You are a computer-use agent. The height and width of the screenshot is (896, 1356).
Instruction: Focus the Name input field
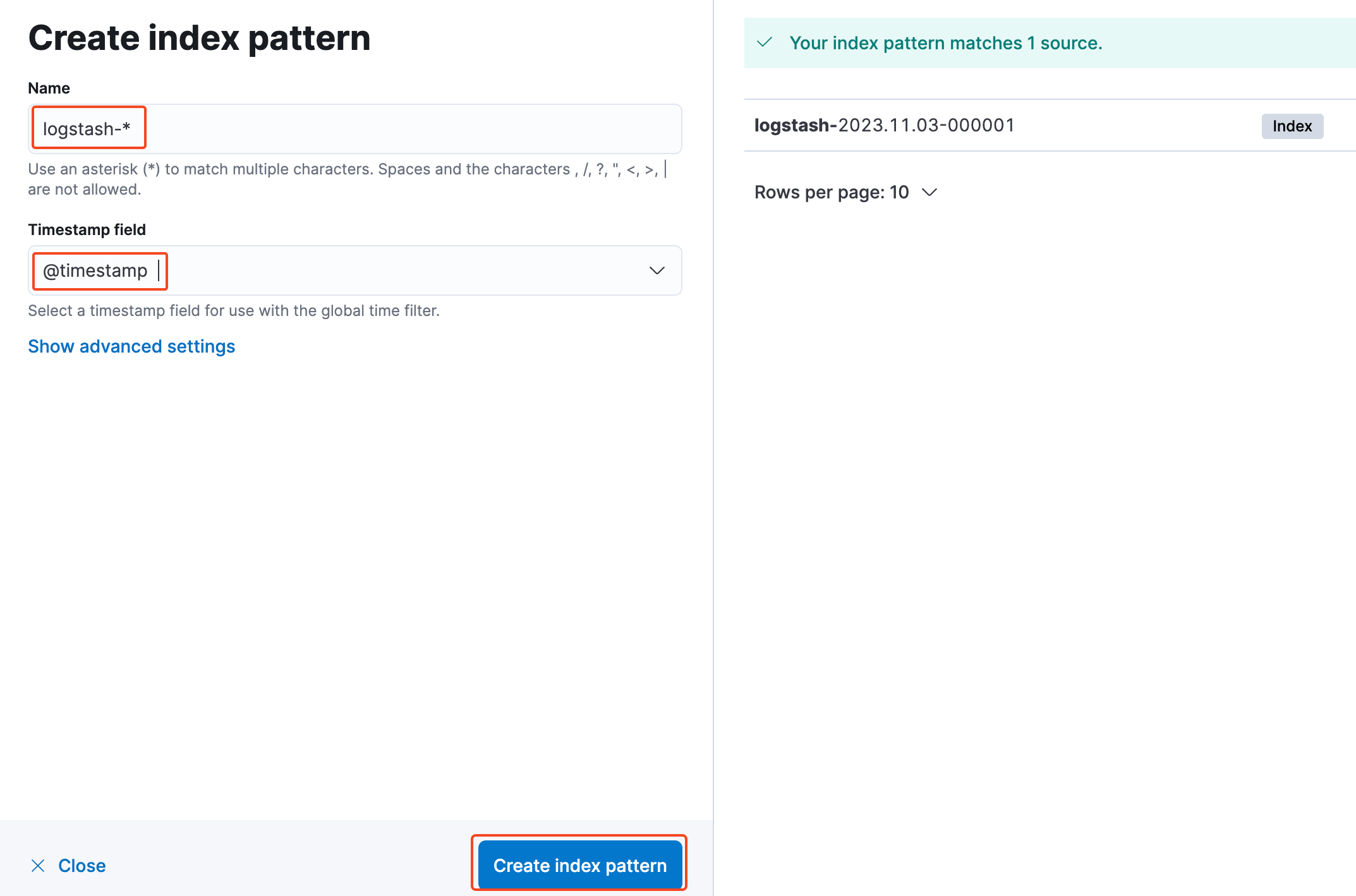(x=411, y=129)
